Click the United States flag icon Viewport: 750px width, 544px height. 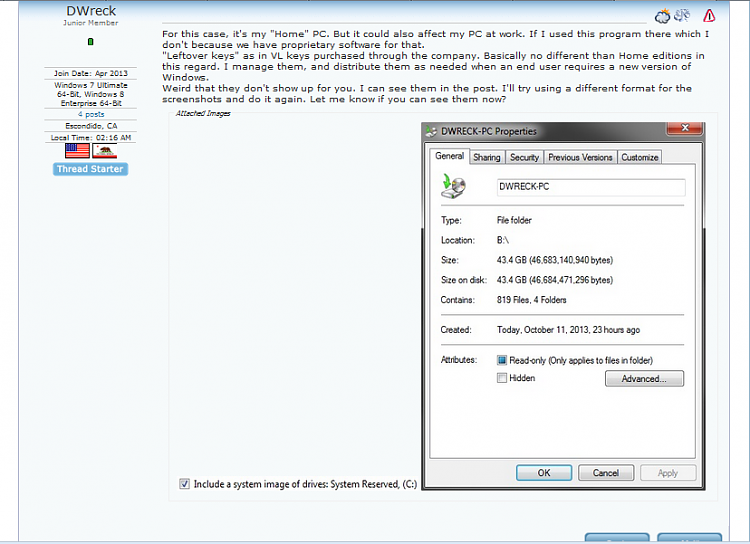77,151
